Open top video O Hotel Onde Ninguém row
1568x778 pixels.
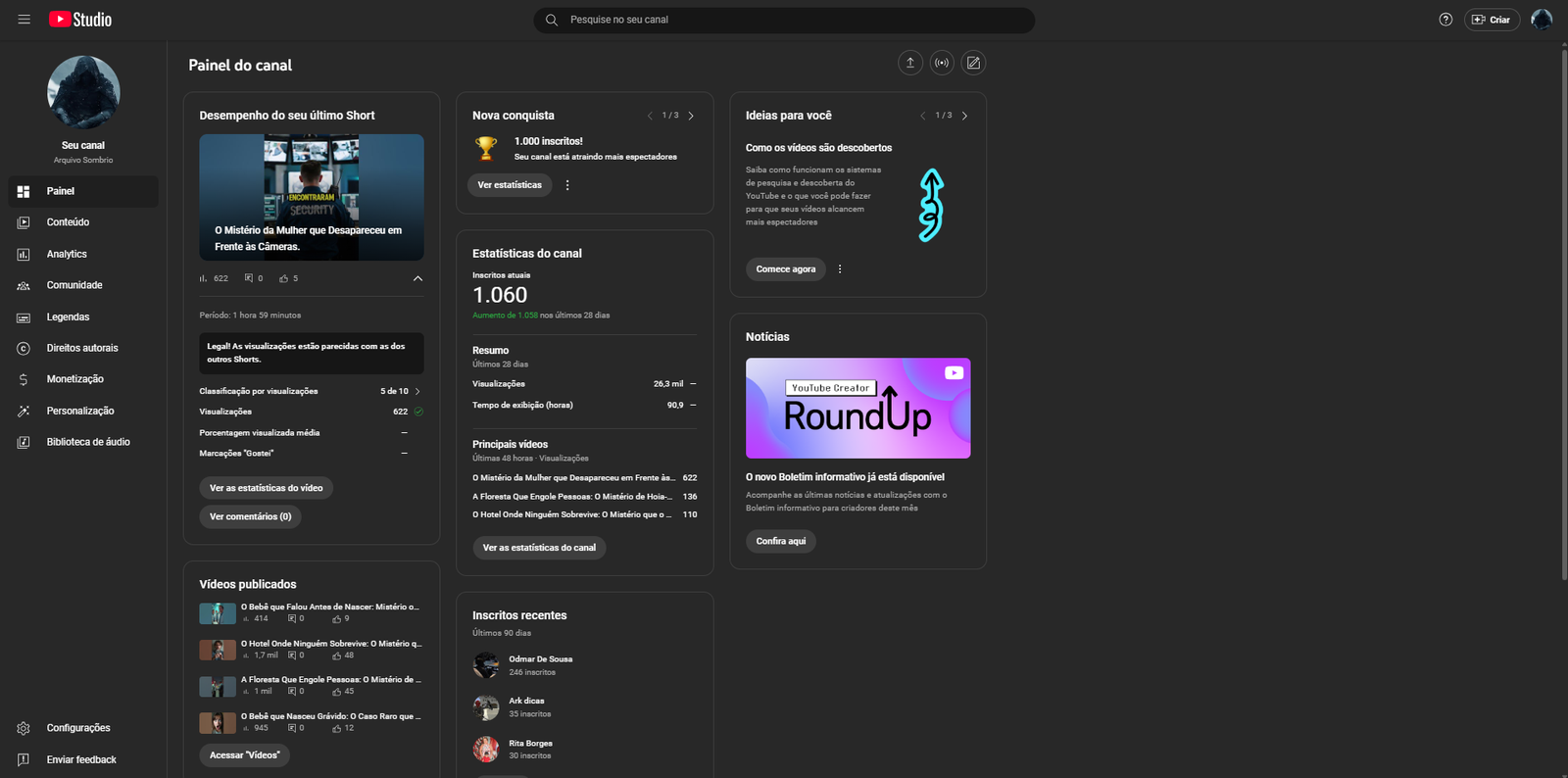point(585,514)
